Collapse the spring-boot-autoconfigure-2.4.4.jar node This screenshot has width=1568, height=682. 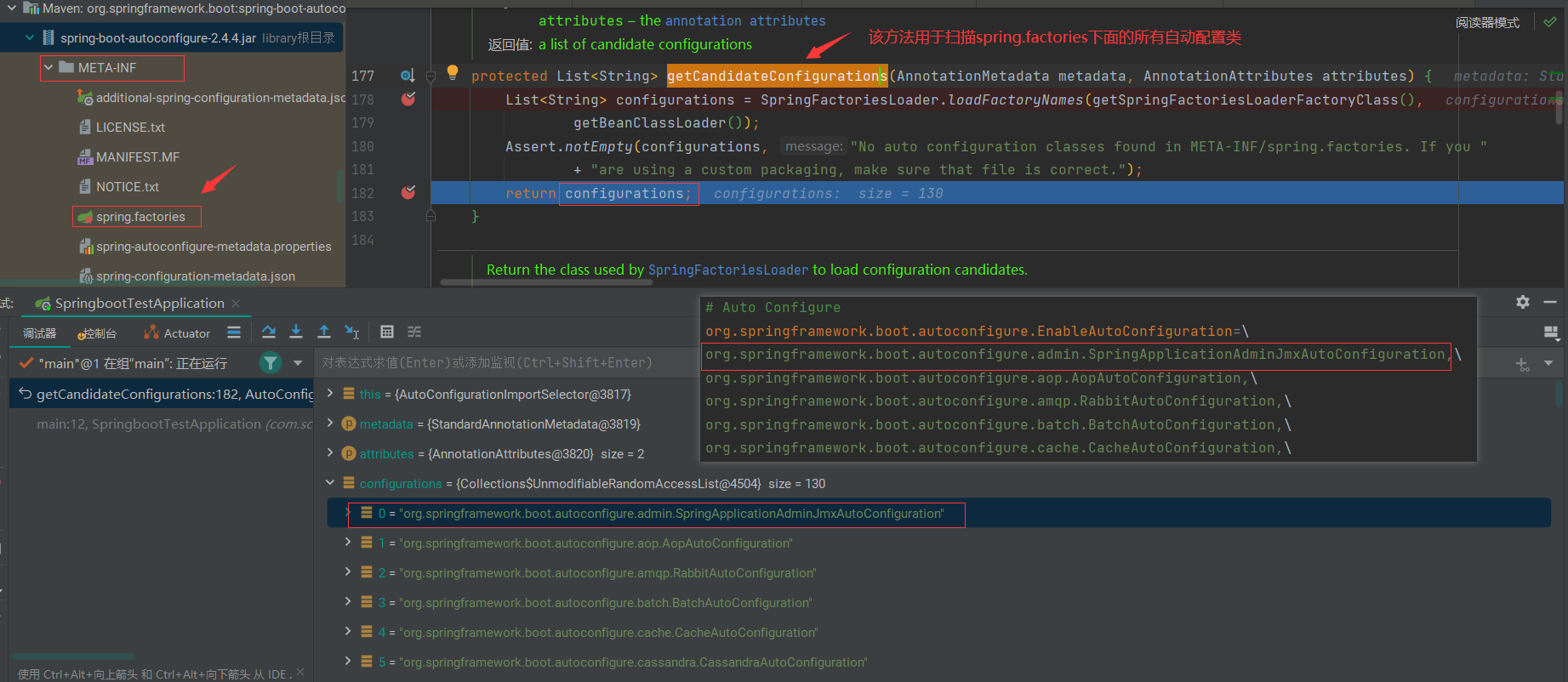(x=30, y=37)
